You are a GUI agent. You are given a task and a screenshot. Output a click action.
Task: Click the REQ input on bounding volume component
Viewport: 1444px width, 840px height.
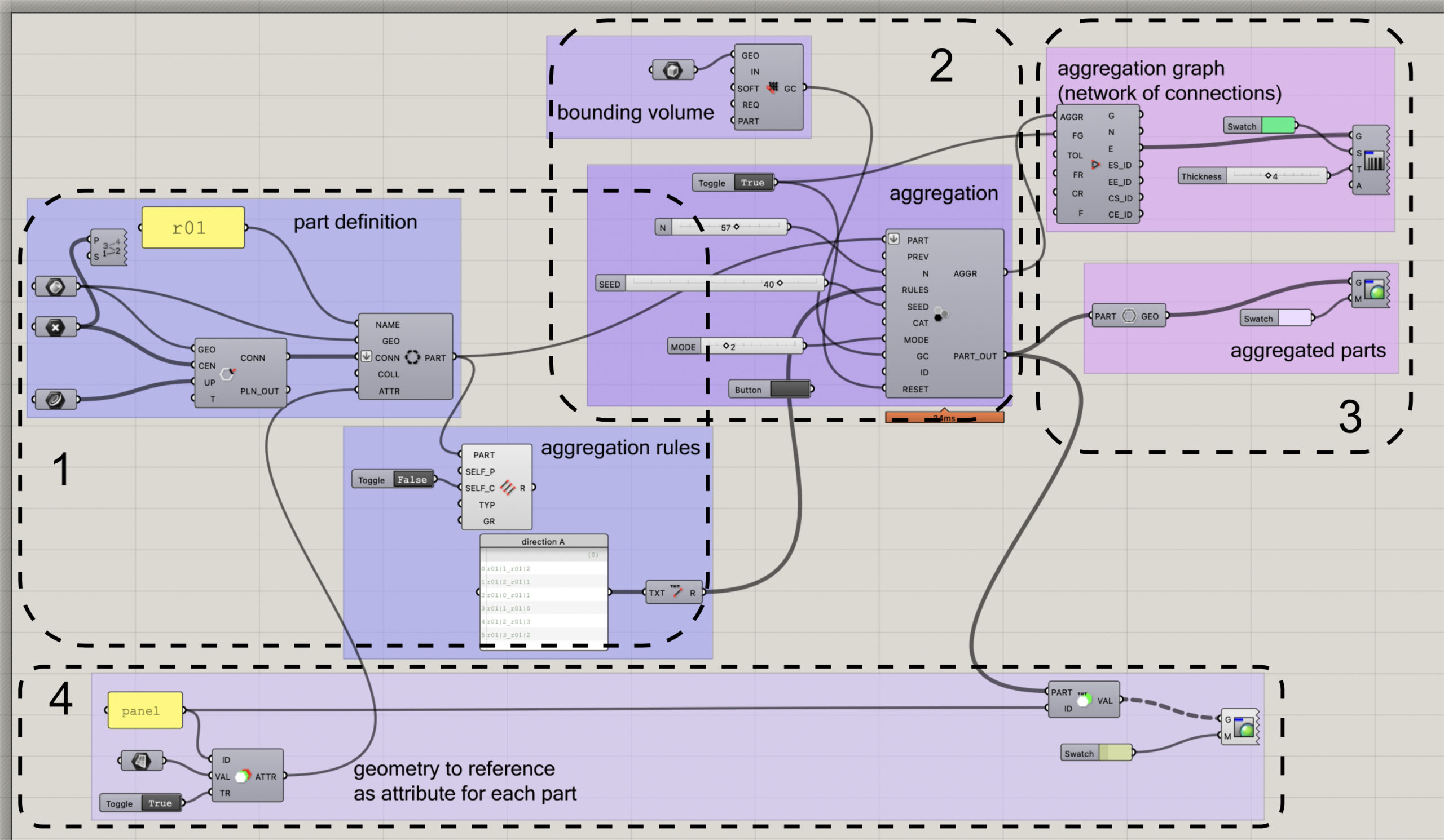coord(751,105)
